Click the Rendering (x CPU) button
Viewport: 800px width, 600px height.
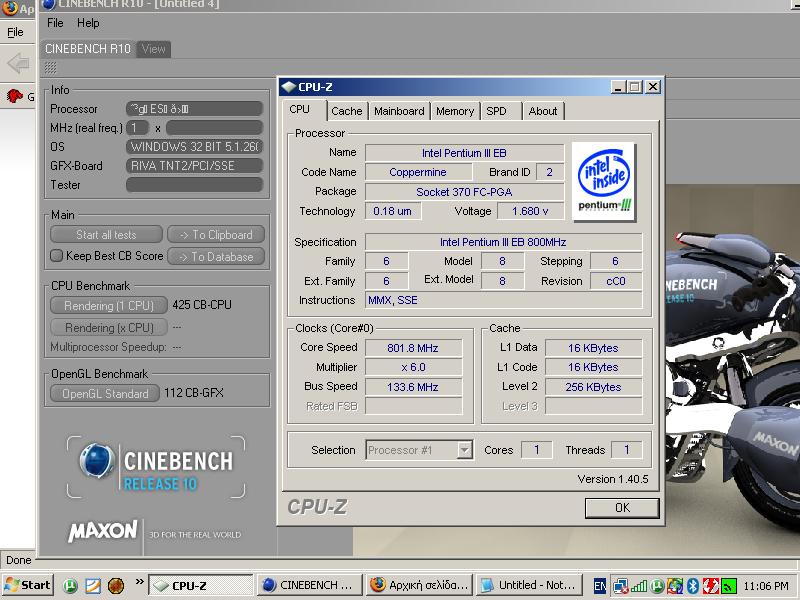point(109,327)
